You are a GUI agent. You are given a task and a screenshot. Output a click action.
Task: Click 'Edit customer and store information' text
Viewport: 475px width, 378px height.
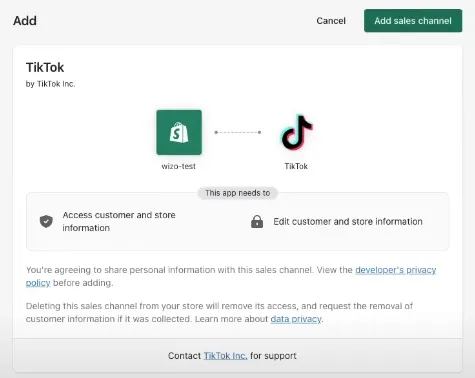(348, 222)
